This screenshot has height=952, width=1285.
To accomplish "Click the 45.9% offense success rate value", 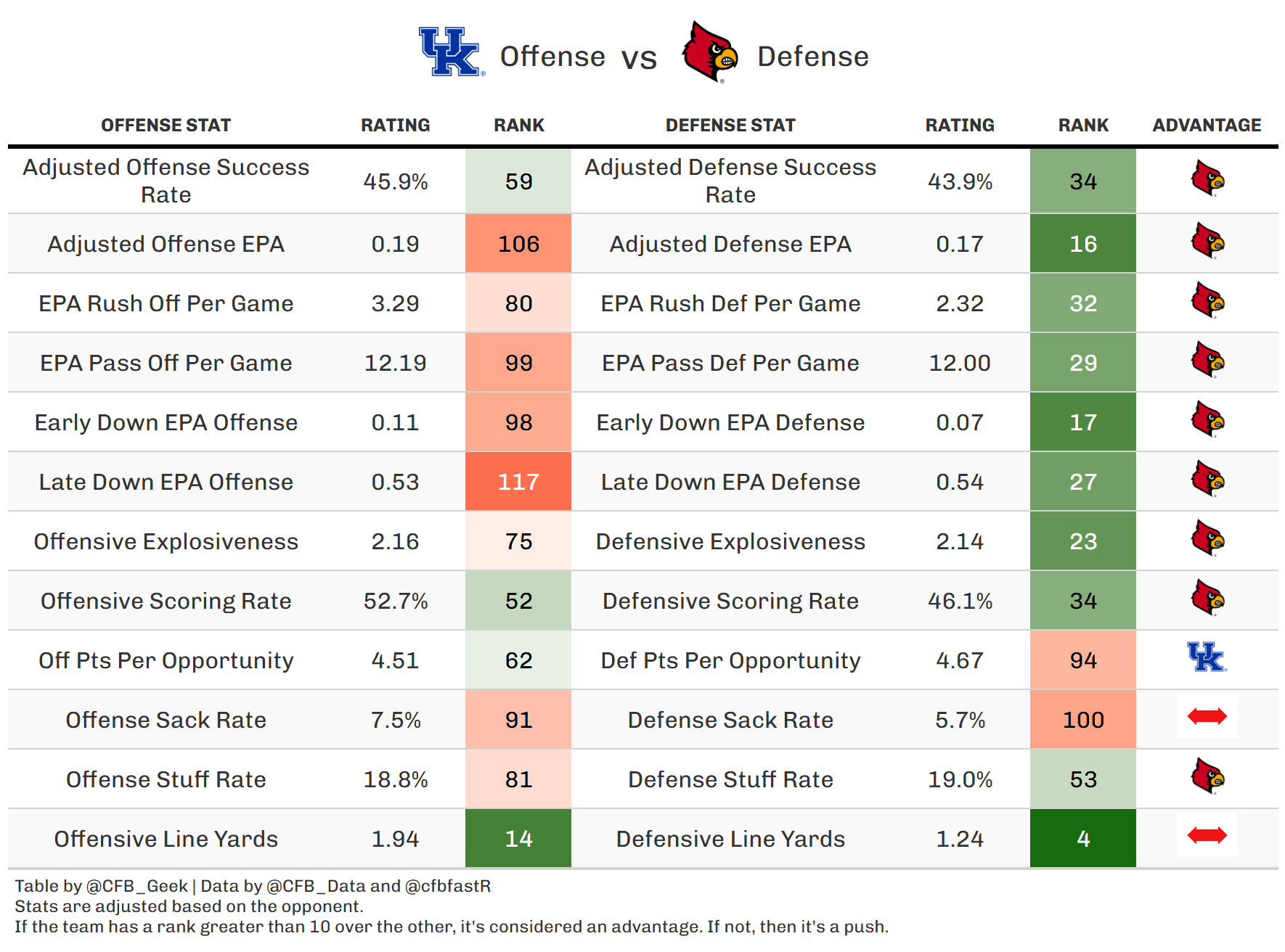I will pyautogui.click(x=395, y=181).
